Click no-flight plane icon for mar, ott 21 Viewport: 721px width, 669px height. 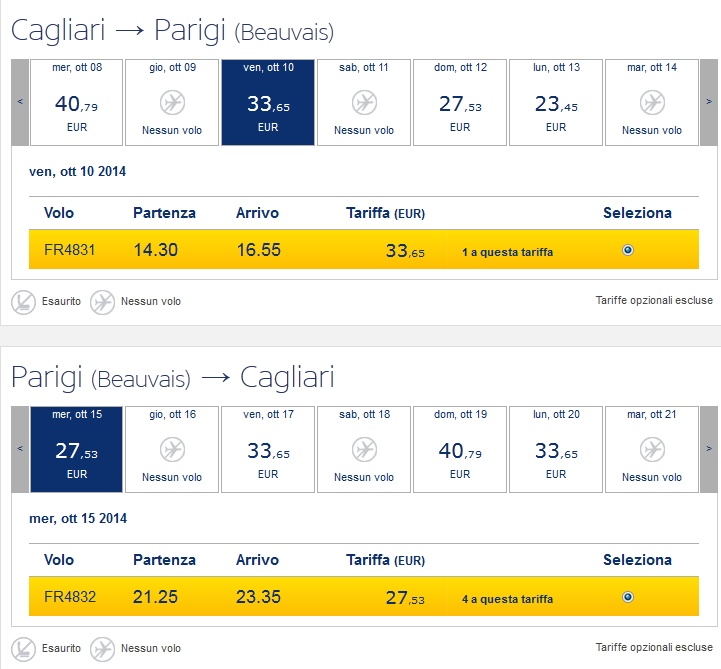(x=652, y=449)
